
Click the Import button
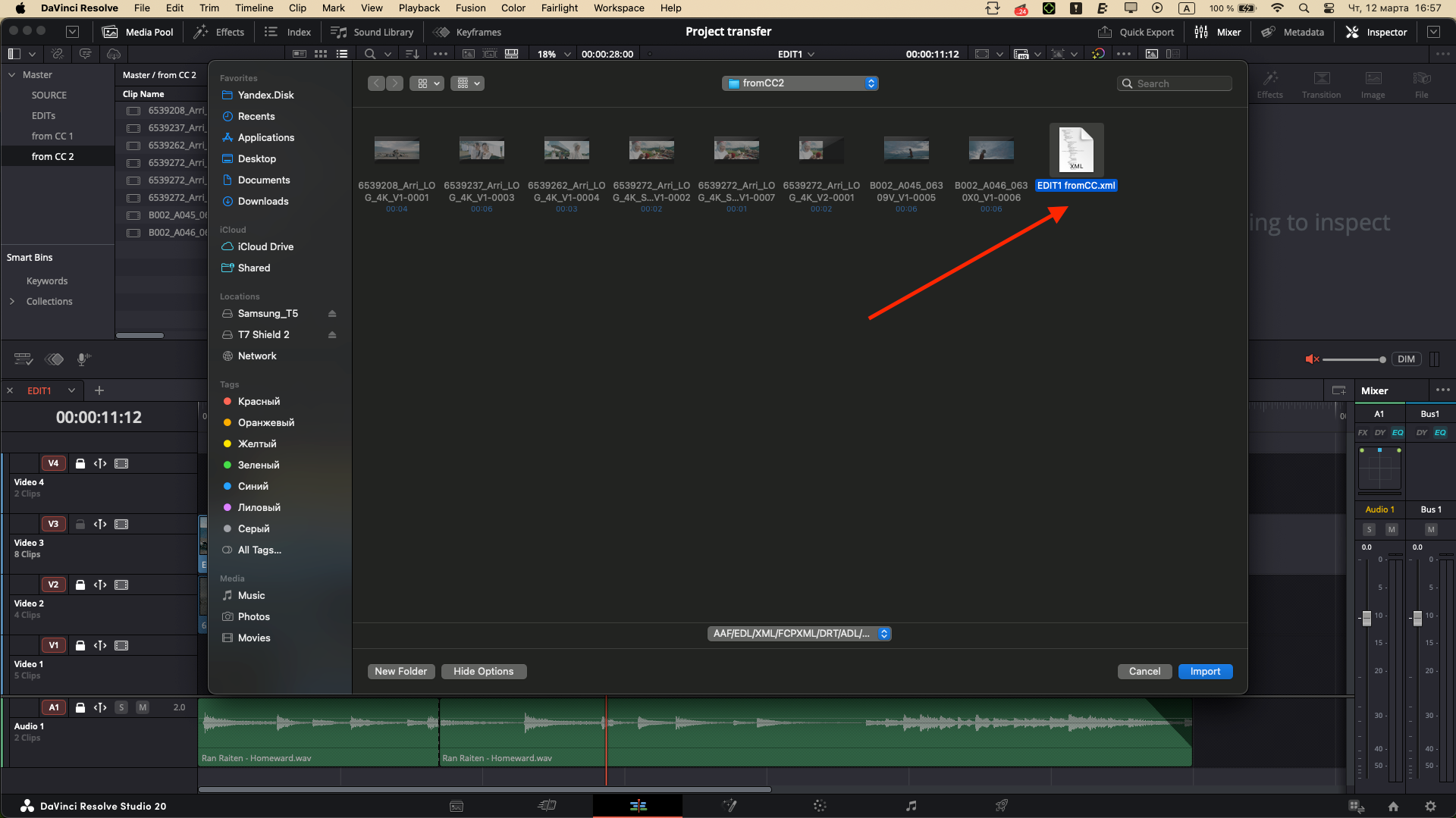[1205, 671]
